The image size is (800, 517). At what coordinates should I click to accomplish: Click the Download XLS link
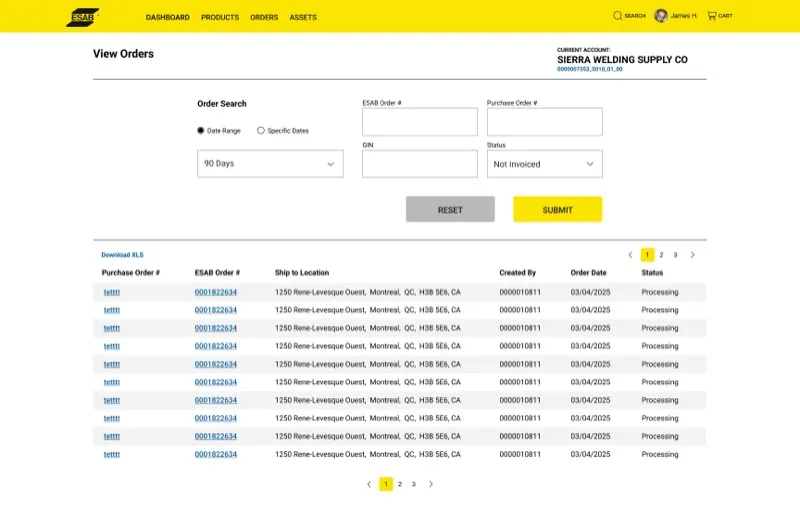[x=122, y=255]
